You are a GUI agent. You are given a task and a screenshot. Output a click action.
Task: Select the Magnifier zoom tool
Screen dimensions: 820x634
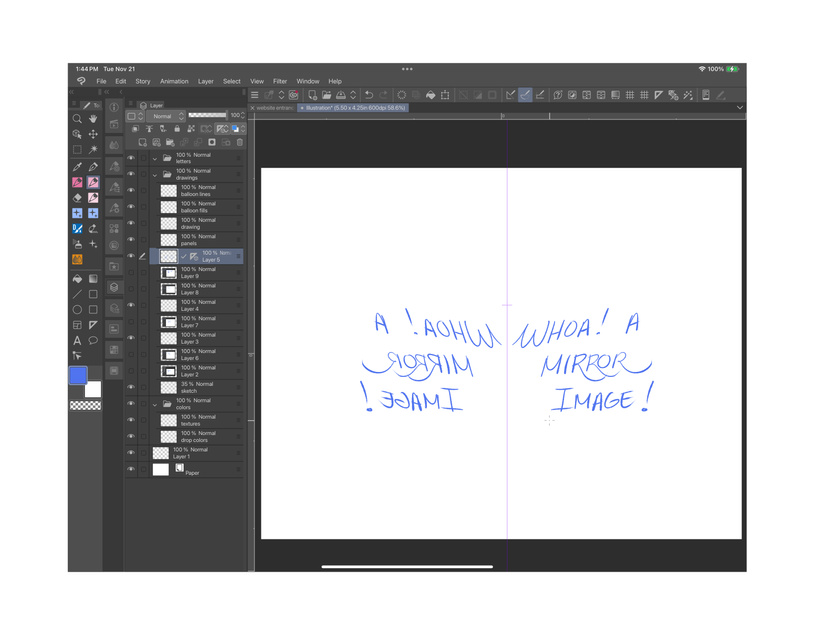tap(77, 119)
